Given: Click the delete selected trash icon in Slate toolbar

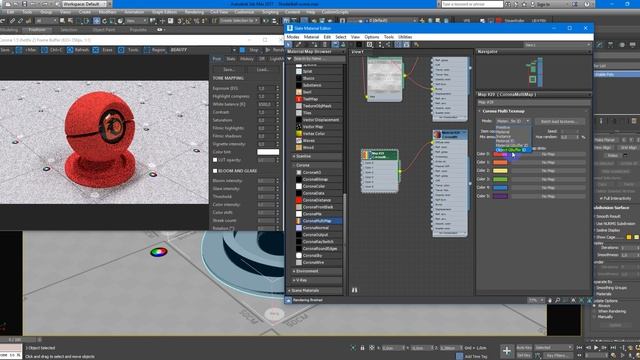Looking at the screenshot, I should pyautogui.click(x=325, y=44).
